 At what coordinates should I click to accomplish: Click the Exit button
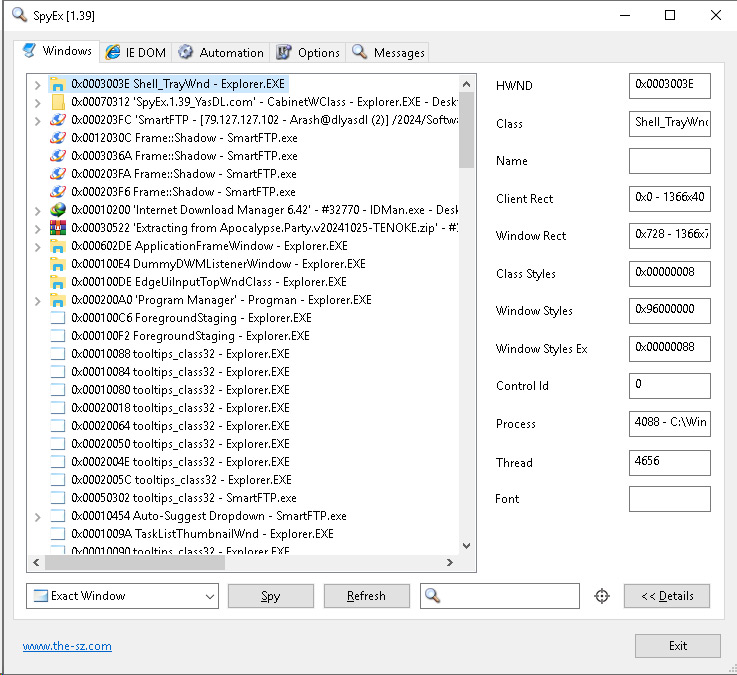(x=678, y=646)
